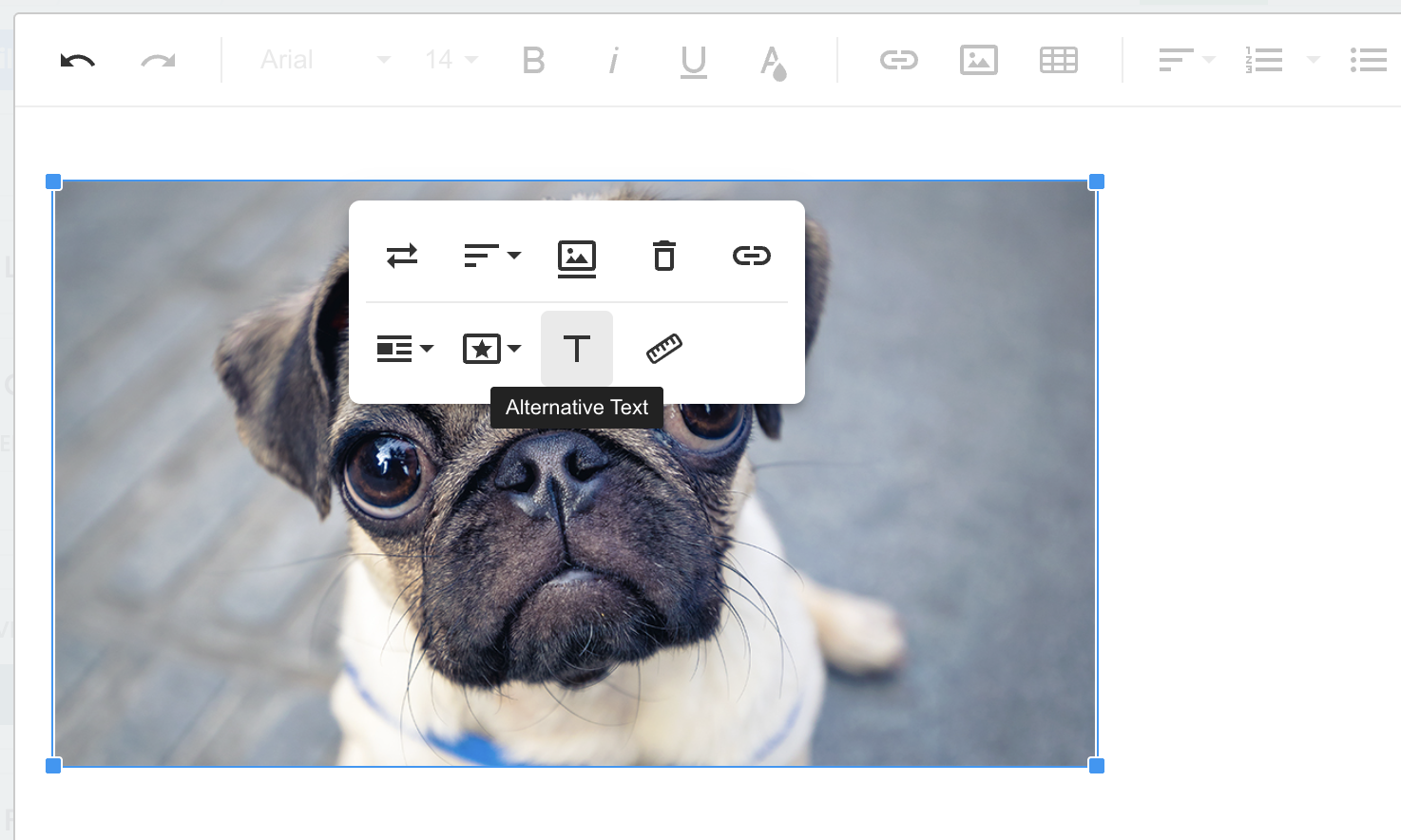The height and width of the screenshot is (840, 1401).
Task: Click the Undo arrow in toolbar
Action: (x=77, y=61)
